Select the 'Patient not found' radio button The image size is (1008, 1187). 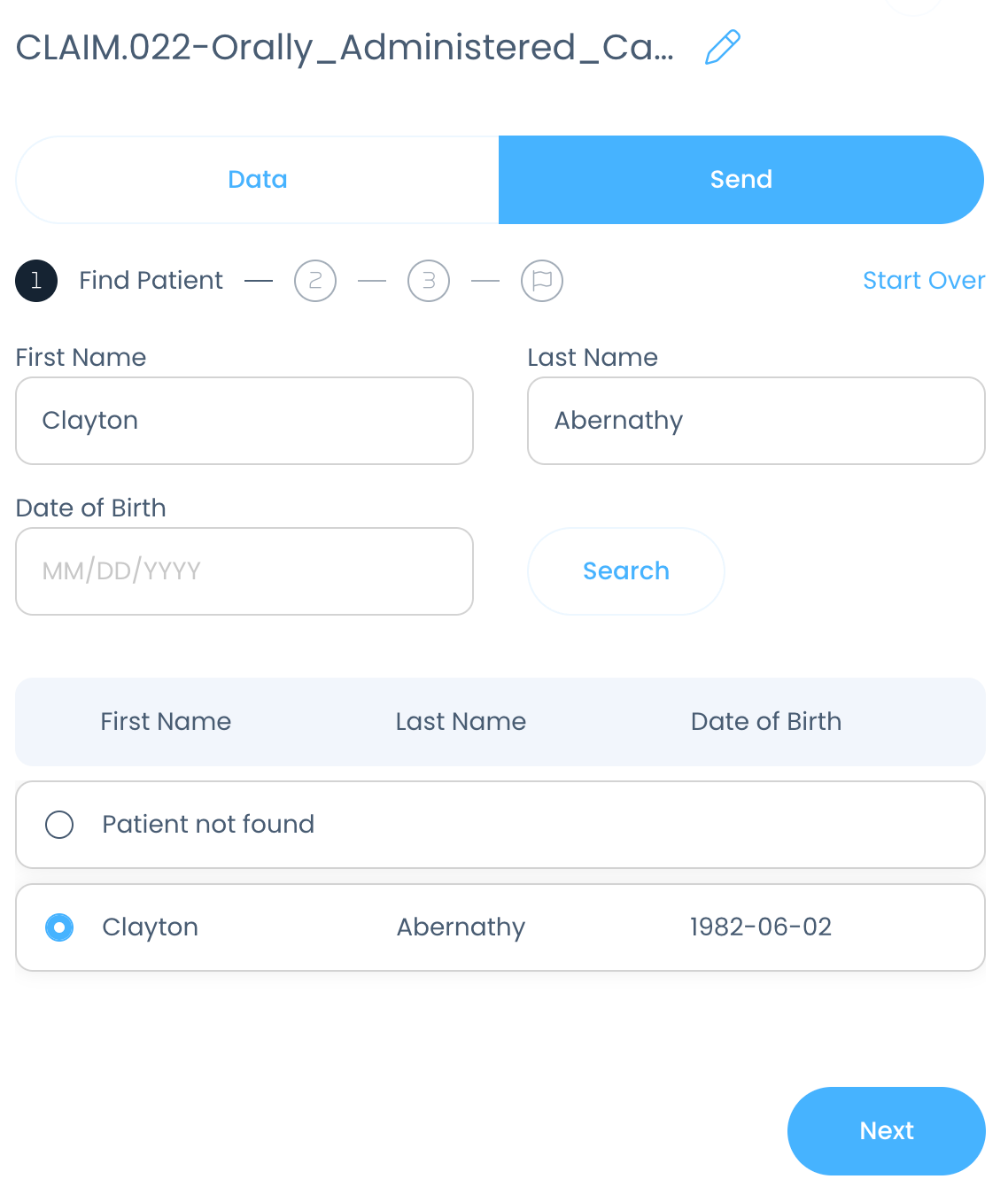(x=59, y=825)
